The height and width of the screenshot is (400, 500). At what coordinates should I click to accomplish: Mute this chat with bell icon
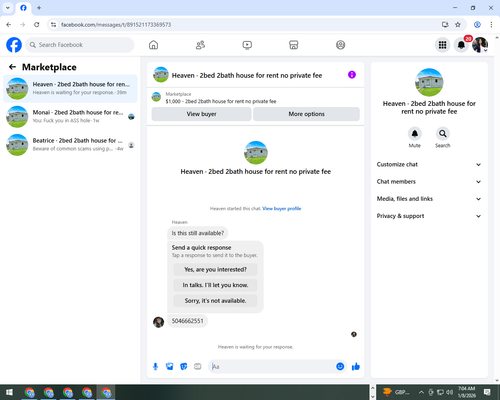click(x=415, y=134)
